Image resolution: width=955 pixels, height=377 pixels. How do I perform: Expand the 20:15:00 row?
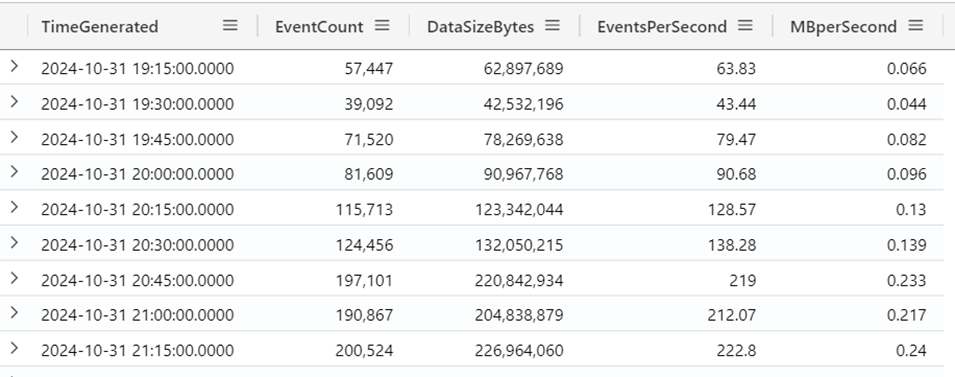click(x=14, y=208)
